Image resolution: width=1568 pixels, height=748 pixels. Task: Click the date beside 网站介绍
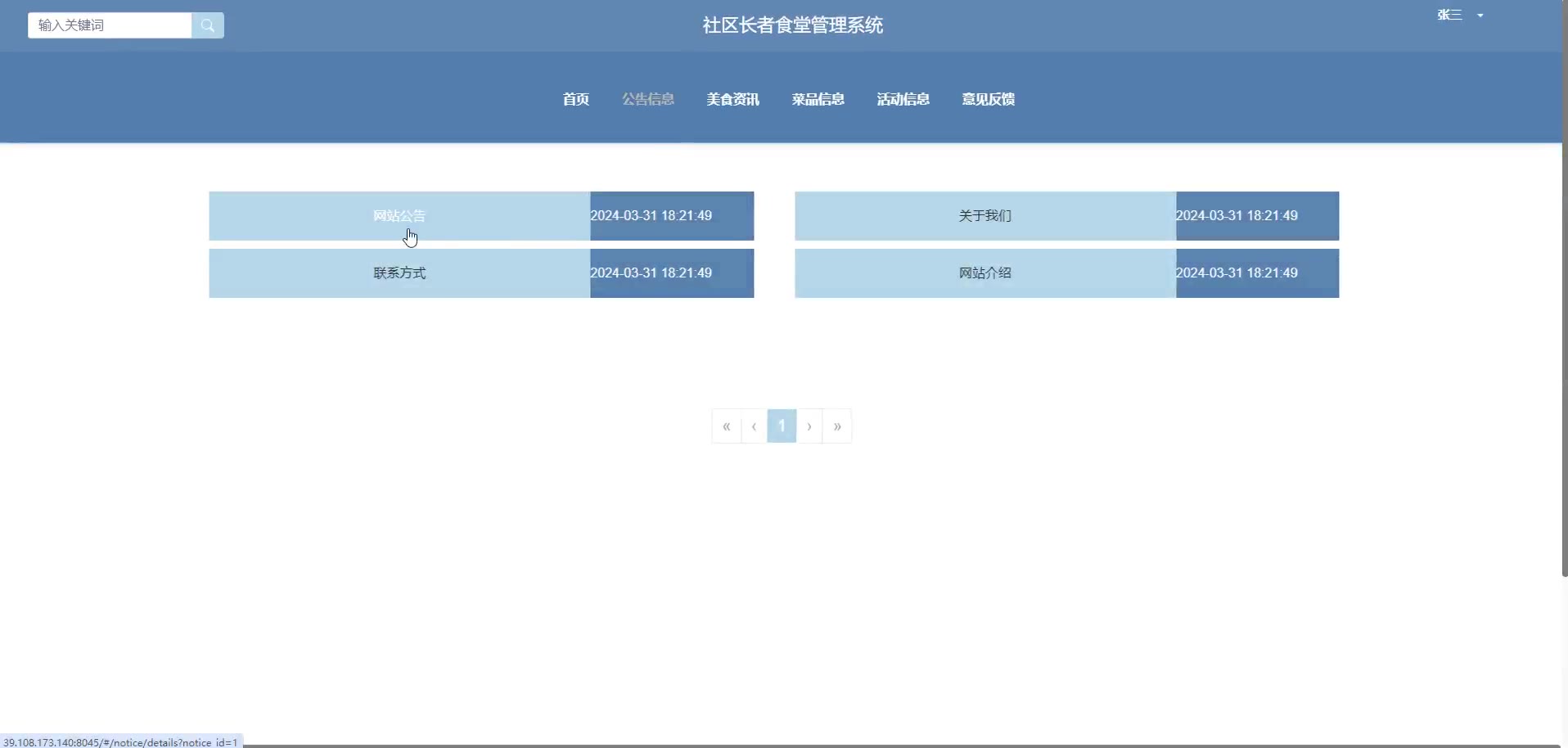pyautogui.click(x=1237, y=273)
